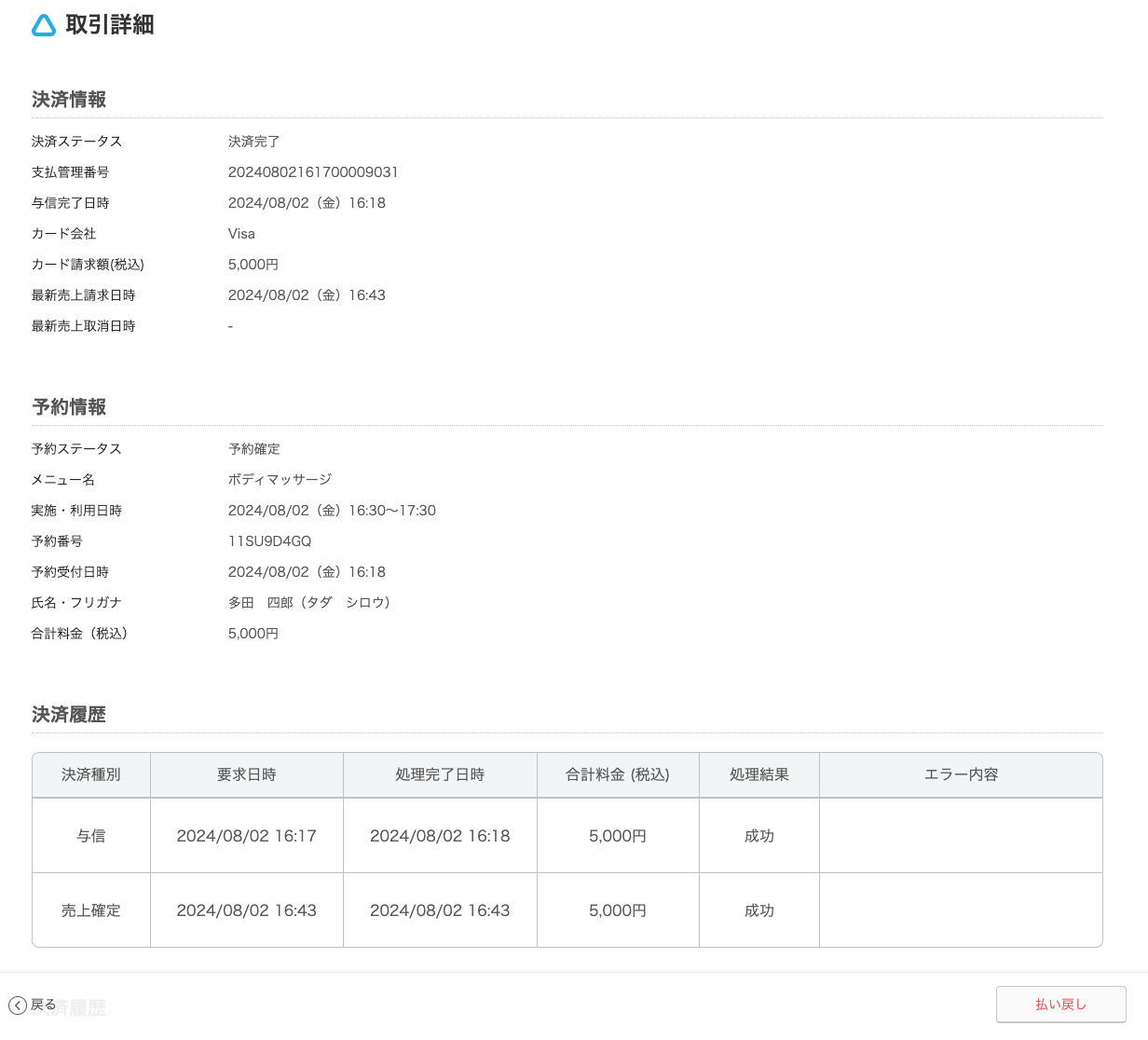Click the 与信完了日時 label

pyautogui.click(x=71, y=203)
